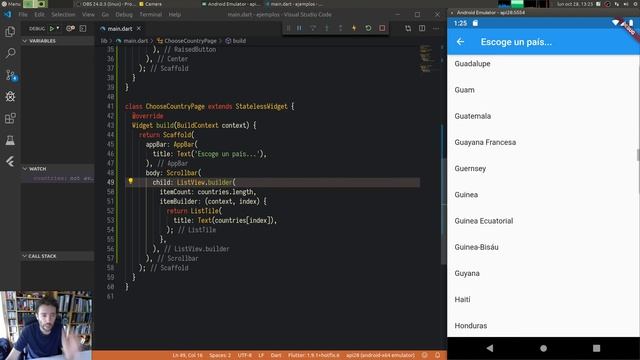
Task: Grab the debug toolbar drag handle
Action: coord(288,28)
